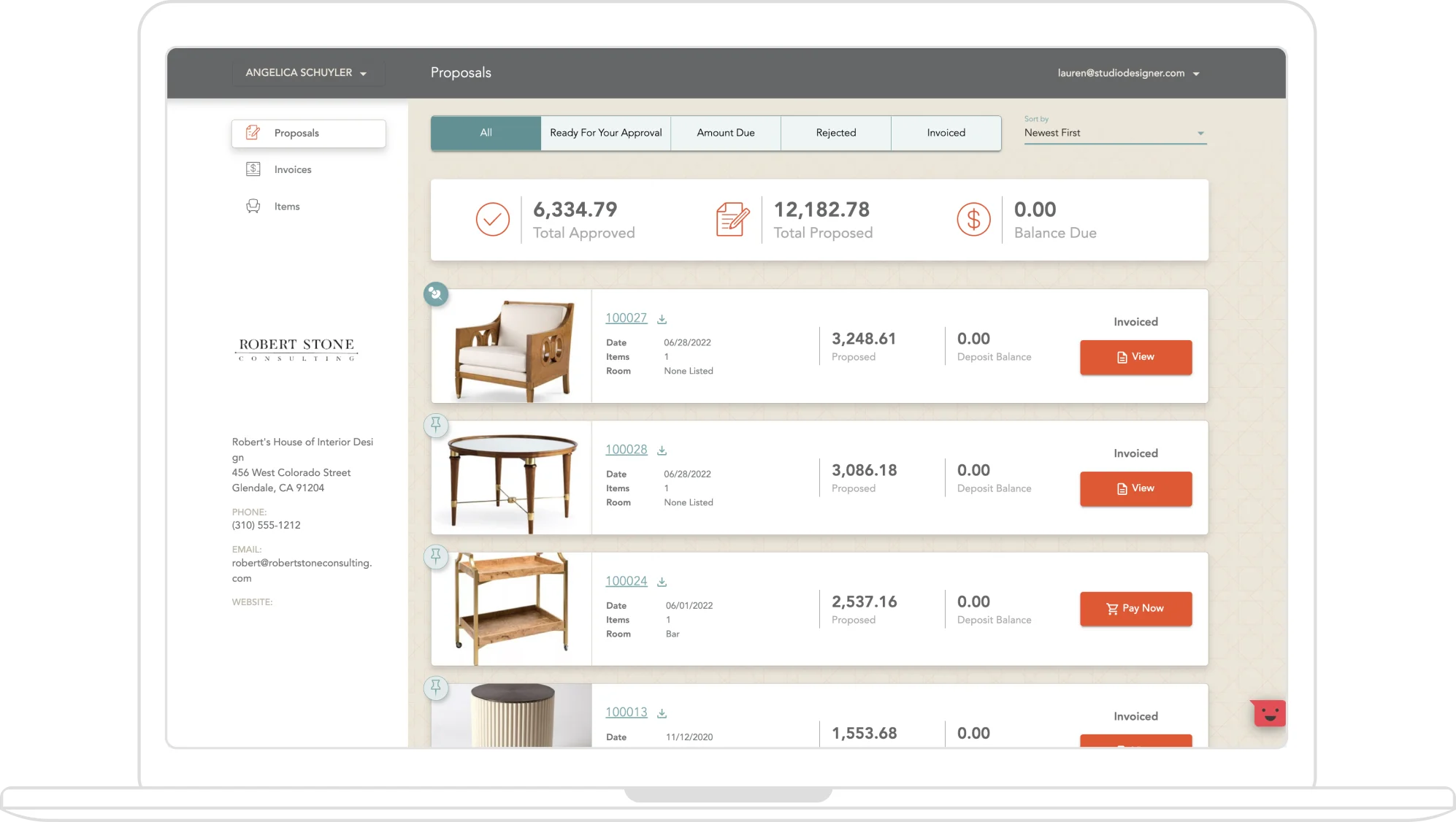Select the Invoices icon in the sidebar
1456x822 pixels.
pos(253,169)
